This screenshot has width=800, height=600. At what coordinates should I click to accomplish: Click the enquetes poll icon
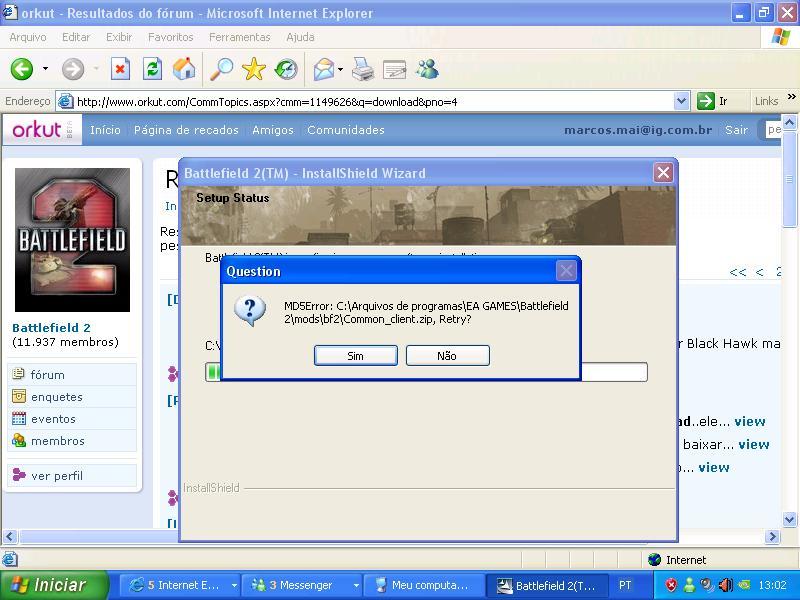(x=18, y=396)
